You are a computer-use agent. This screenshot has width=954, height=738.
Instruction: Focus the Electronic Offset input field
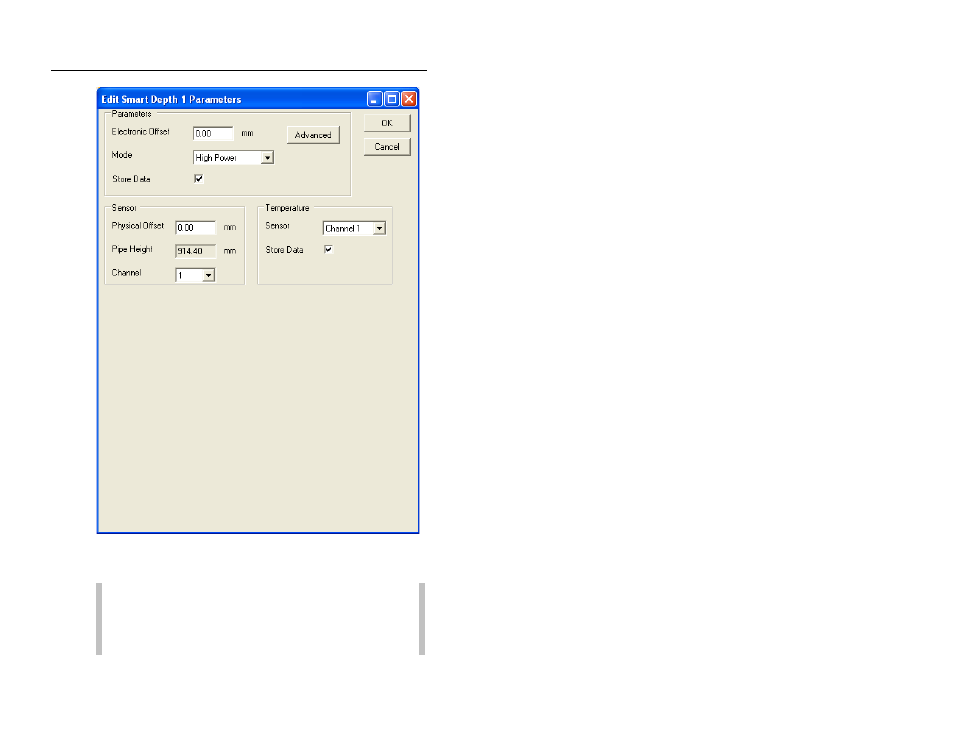213,134
